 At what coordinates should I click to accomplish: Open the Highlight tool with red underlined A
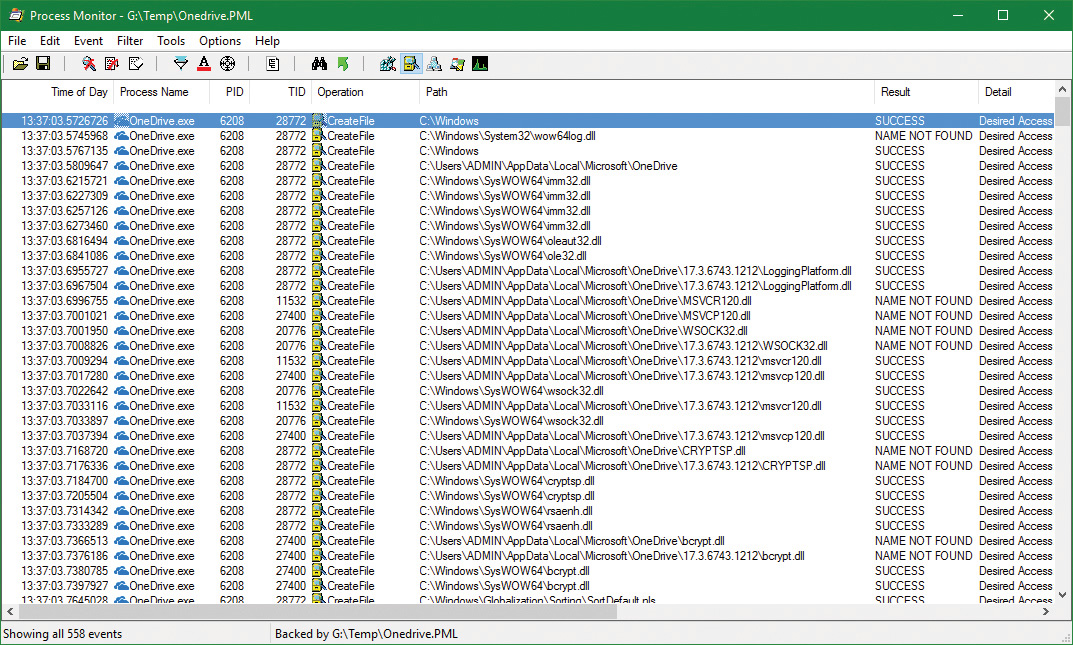point(204,64)
